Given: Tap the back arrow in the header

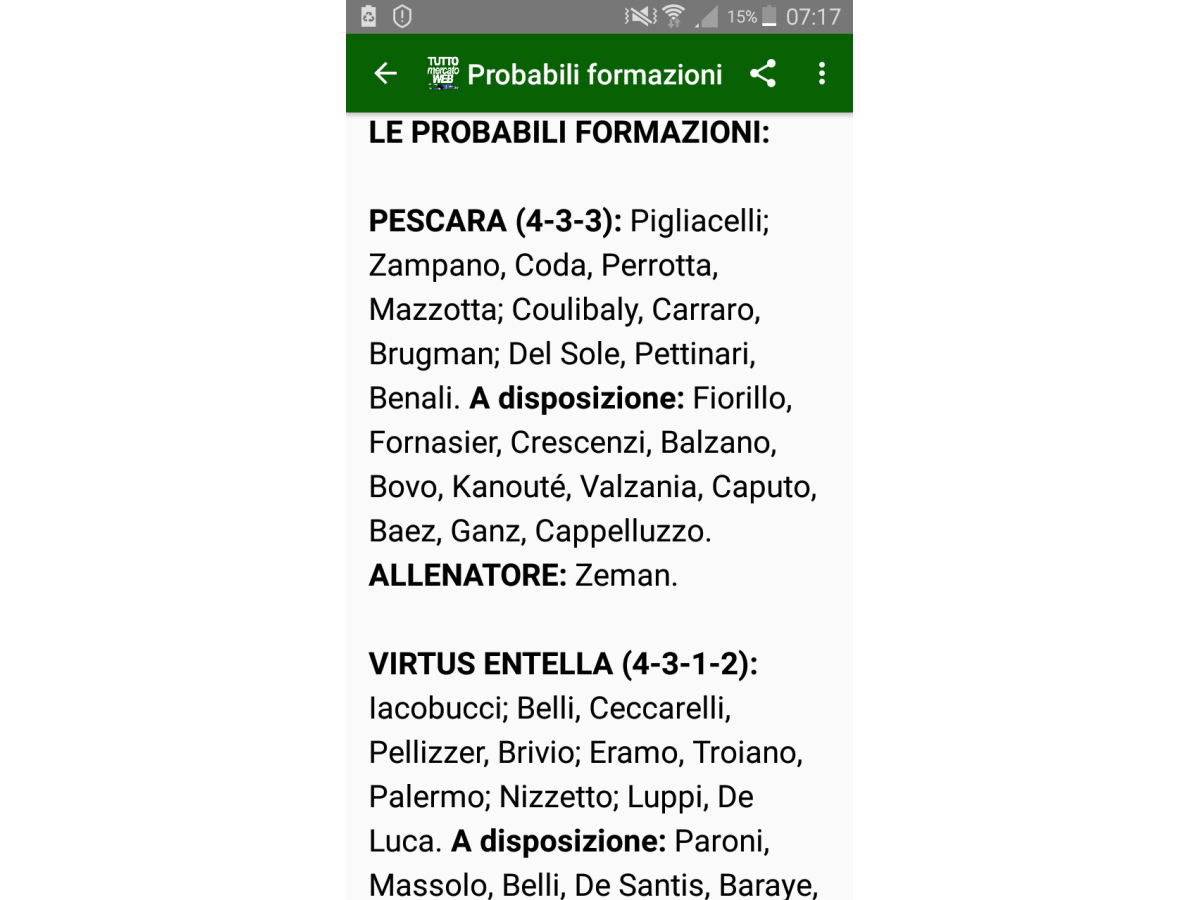Looking at the screenshot, I should (x=385, y=74).
